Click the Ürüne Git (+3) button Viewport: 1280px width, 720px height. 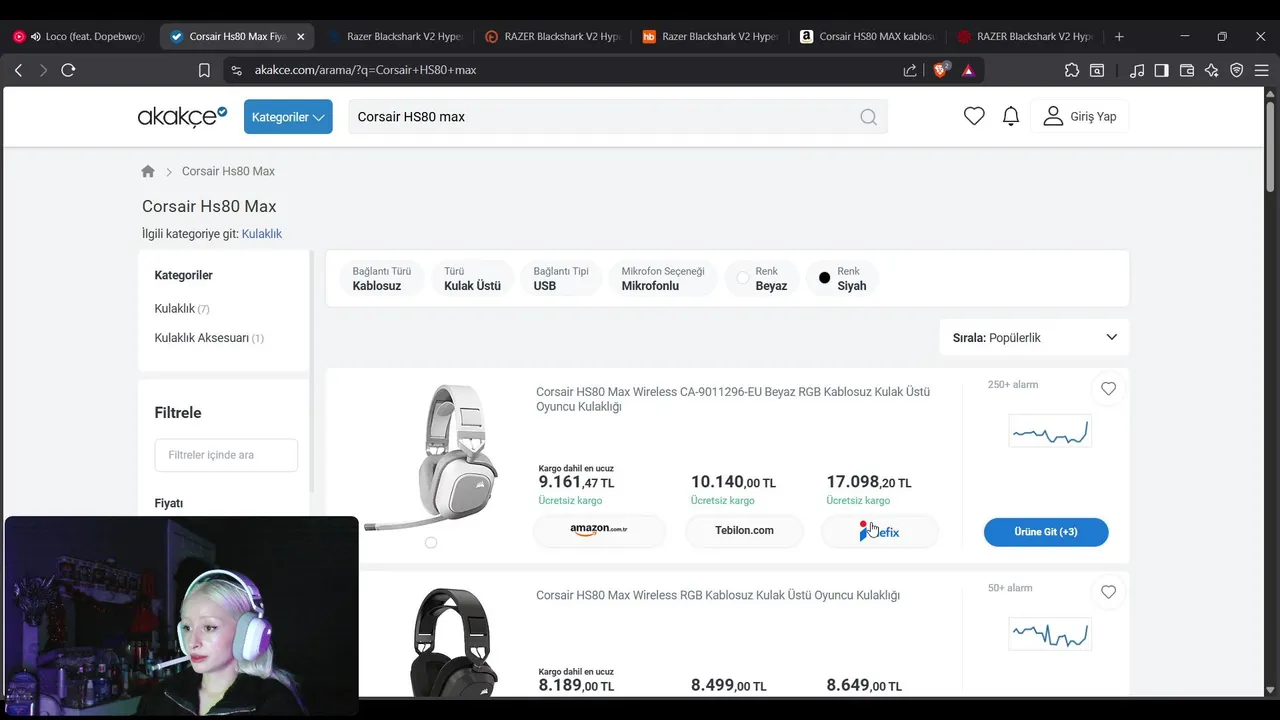[x=1046, y=532]
